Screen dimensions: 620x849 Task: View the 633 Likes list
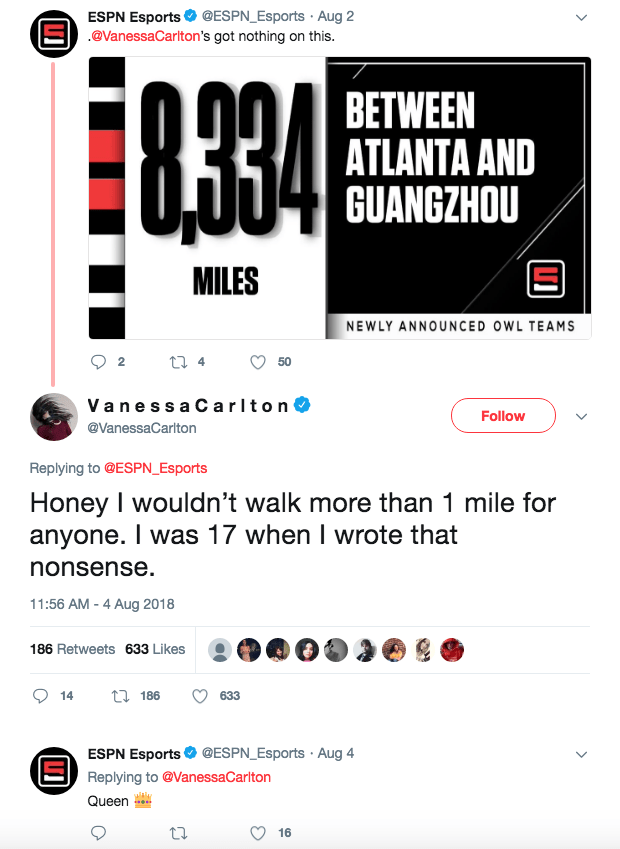(155, 649)
